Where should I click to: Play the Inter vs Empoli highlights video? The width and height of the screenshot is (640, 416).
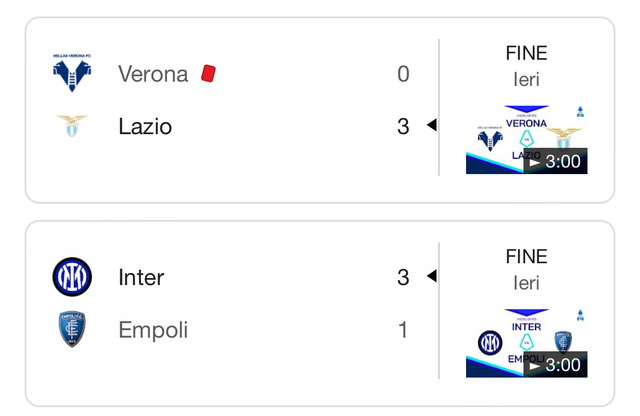(x=527, y=343)
